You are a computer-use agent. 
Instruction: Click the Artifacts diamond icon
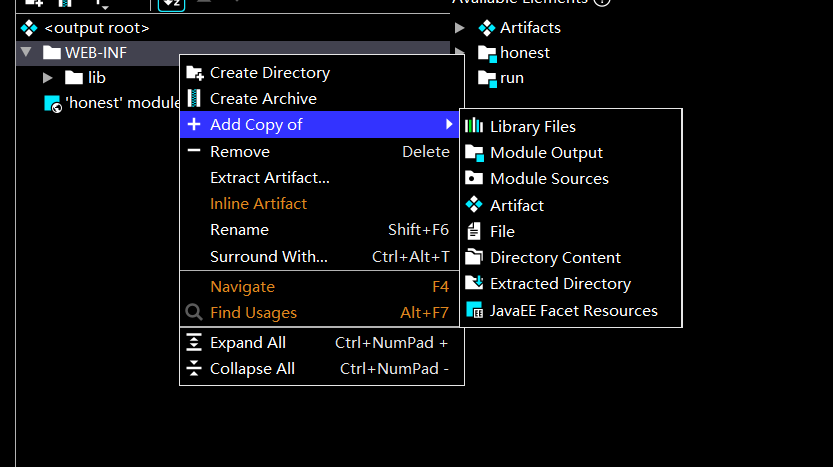click(x=487, y=28)
